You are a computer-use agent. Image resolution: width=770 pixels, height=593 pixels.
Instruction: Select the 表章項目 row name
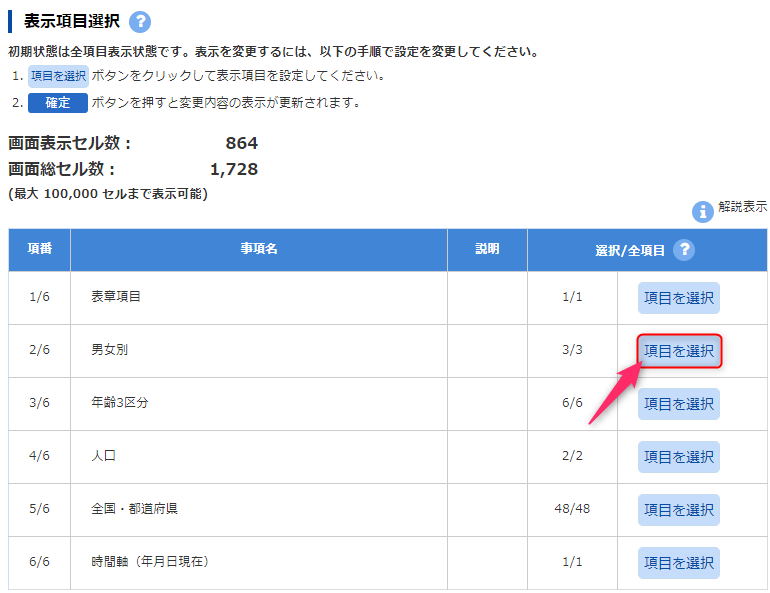coord(116,296)
